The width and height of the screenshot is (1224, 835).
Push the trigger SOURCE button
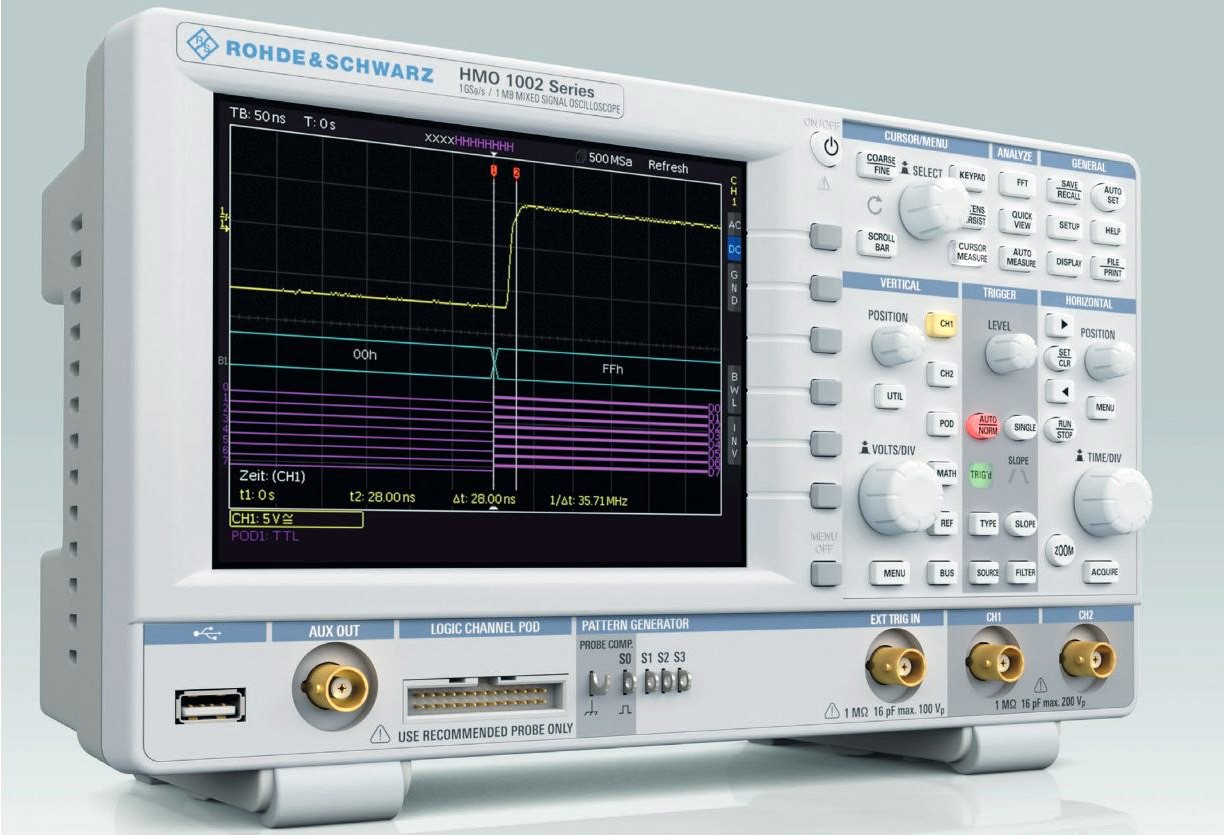985,572
